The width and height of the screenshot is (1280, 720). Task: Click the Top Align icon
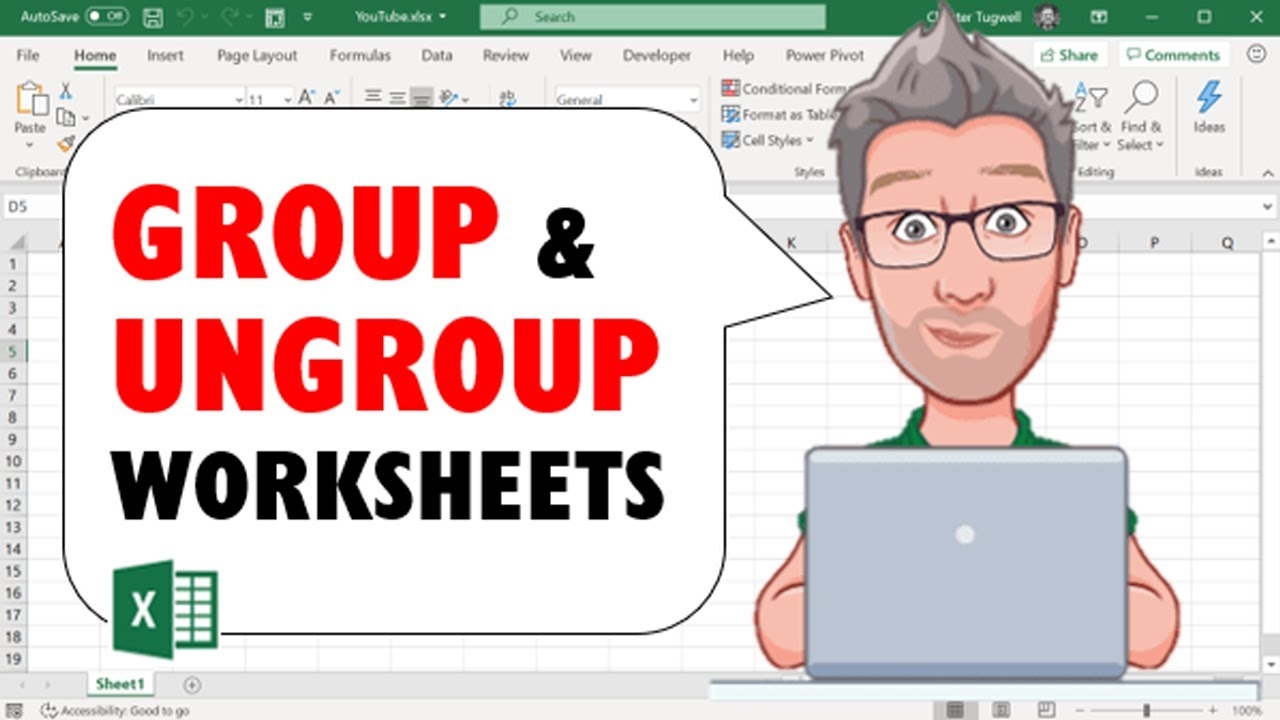pos(373,97)
